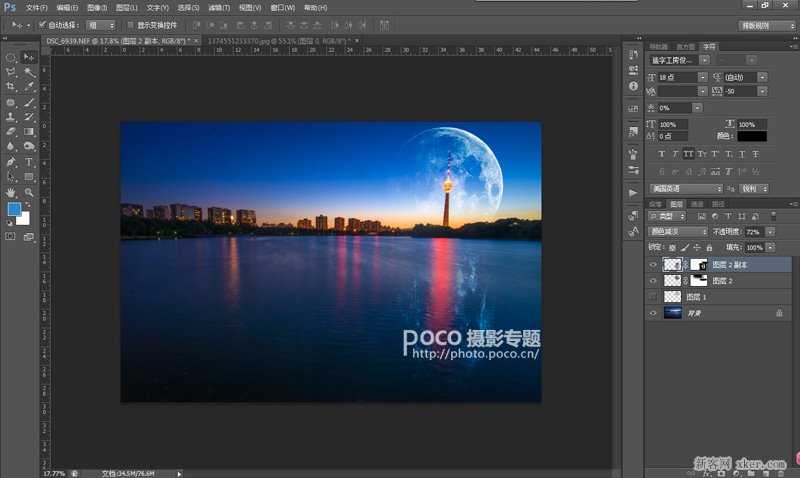This screenshot has width=800, height=478.
Task: Open 锐利 anti-aliasing dropdown
Action: 754,189
